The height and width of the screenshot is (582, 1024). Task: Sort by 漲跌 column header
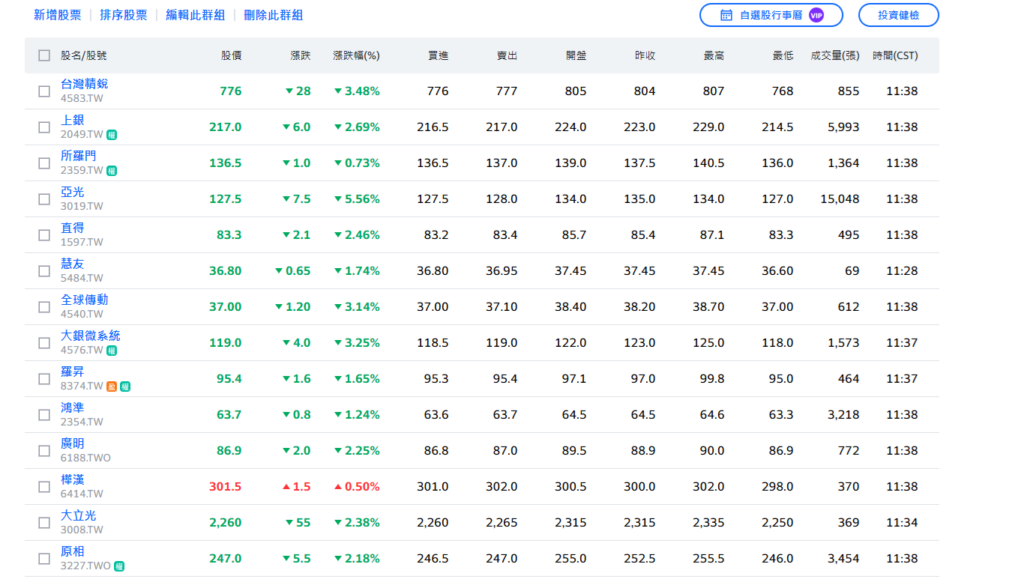pos(300,56)
